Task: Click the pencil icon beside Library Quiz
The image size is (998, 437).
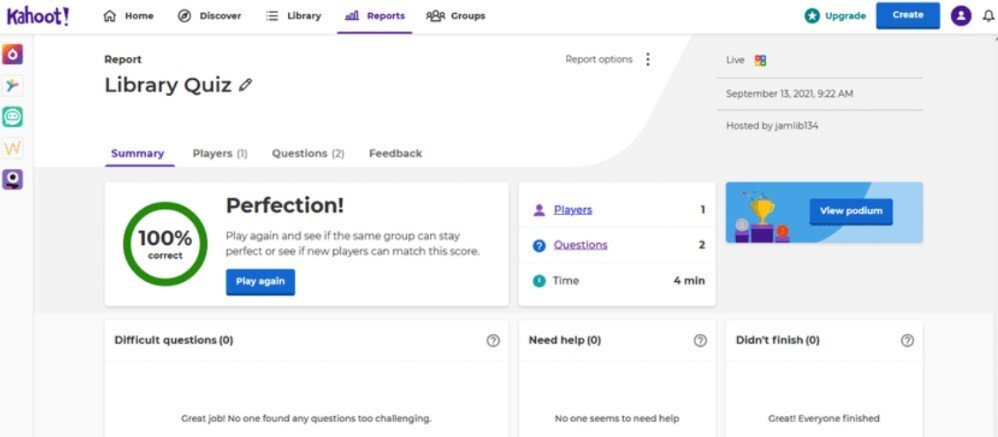Action: pos(246,86)
